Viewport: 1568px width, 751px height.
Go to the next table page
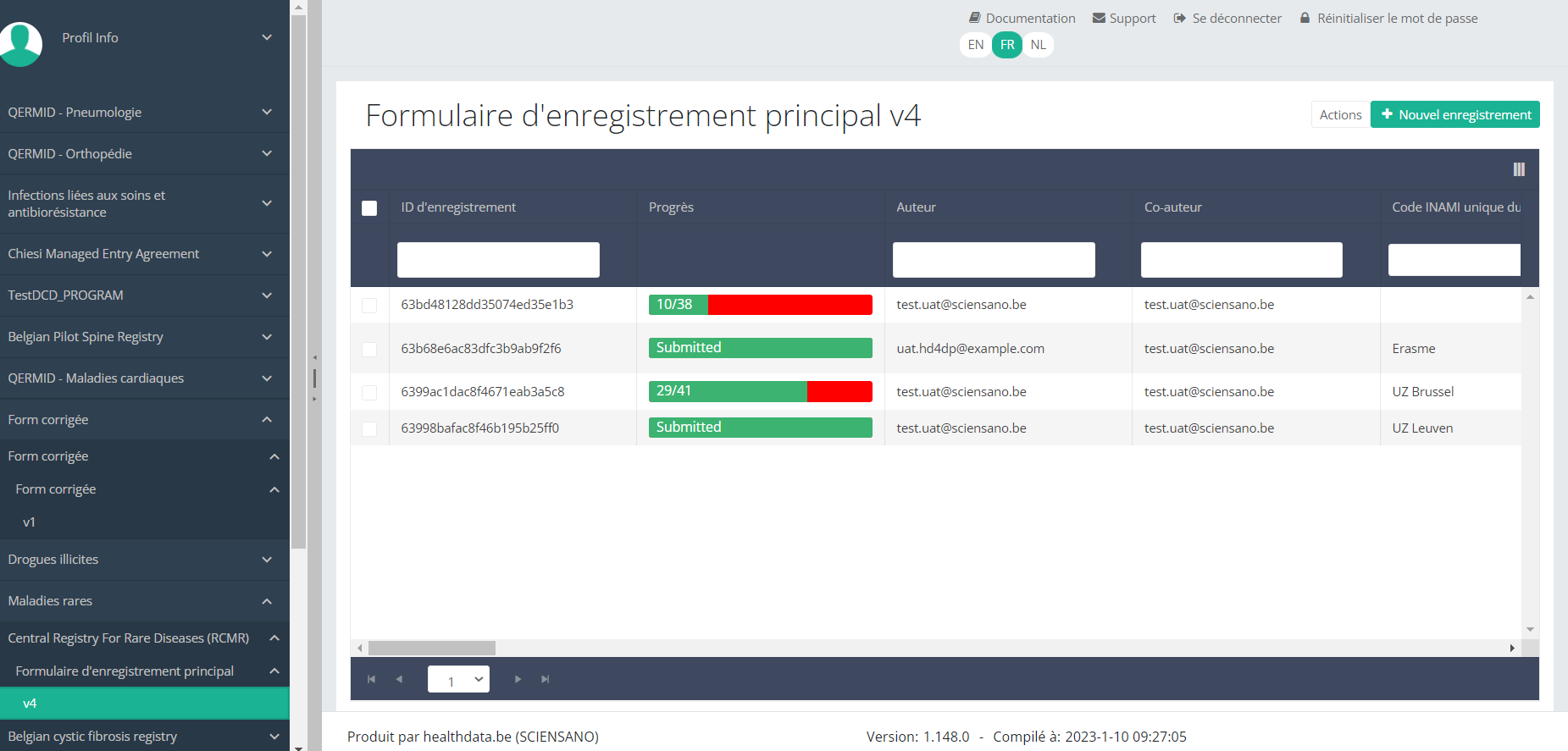point(518,679)
